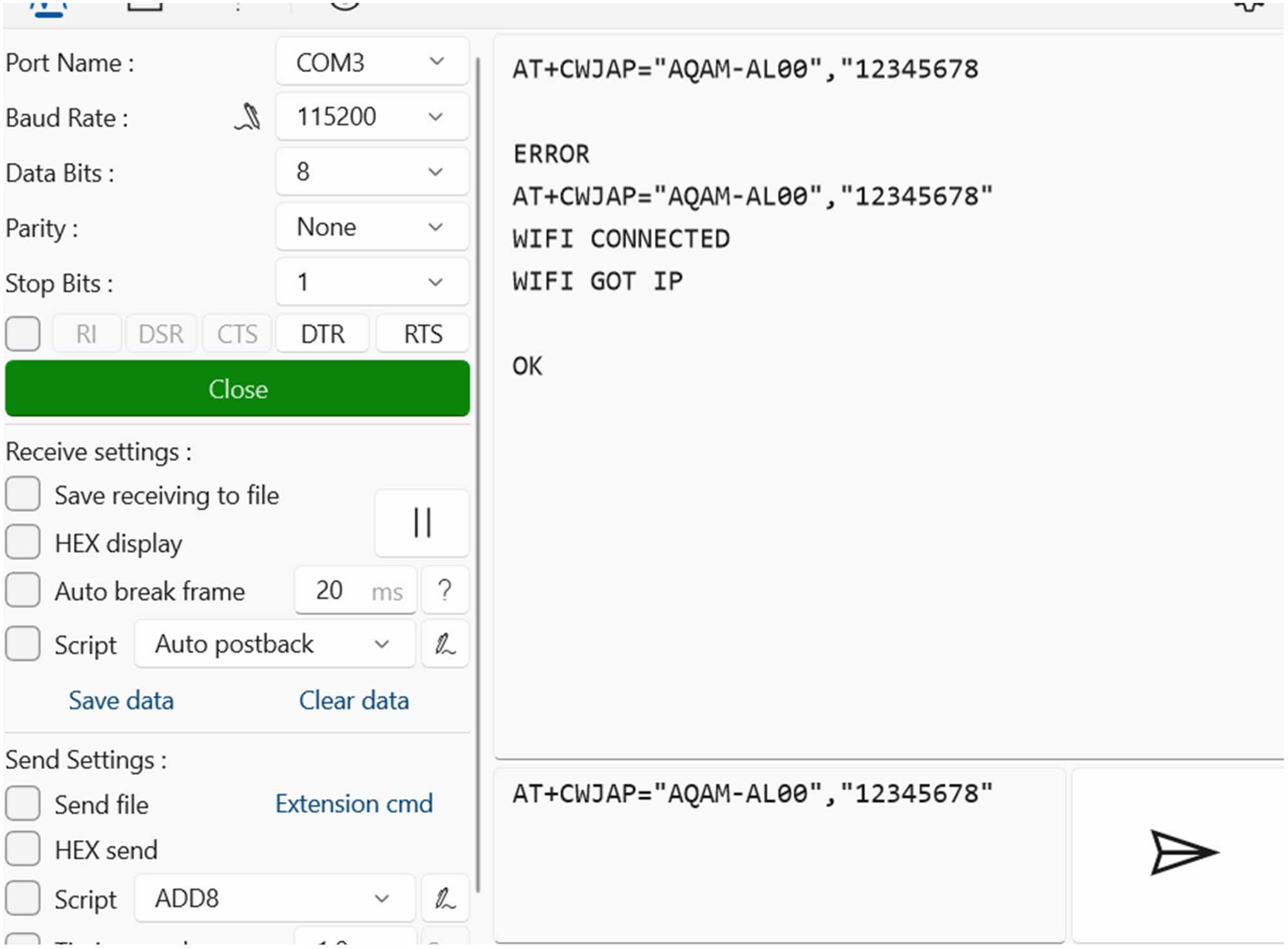The width and height of the screenshot is (1288, 949).
Task: Toggle the RTS signal button
Action: point(422,334)
